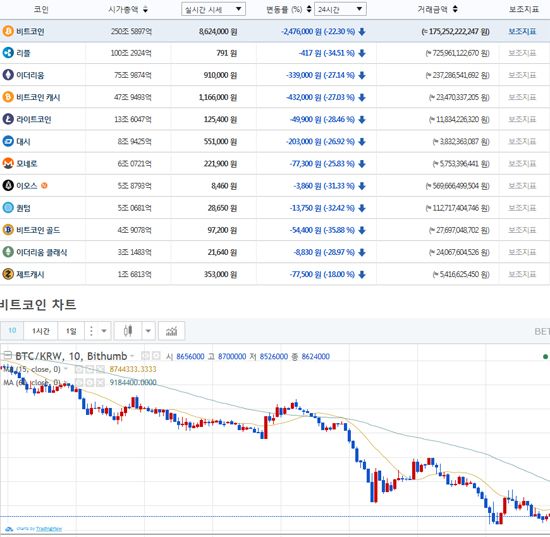This screenshot has width=550, height=537.
Task: Open settings icon for BTC/KRW series legend
Action: (157, 356)
